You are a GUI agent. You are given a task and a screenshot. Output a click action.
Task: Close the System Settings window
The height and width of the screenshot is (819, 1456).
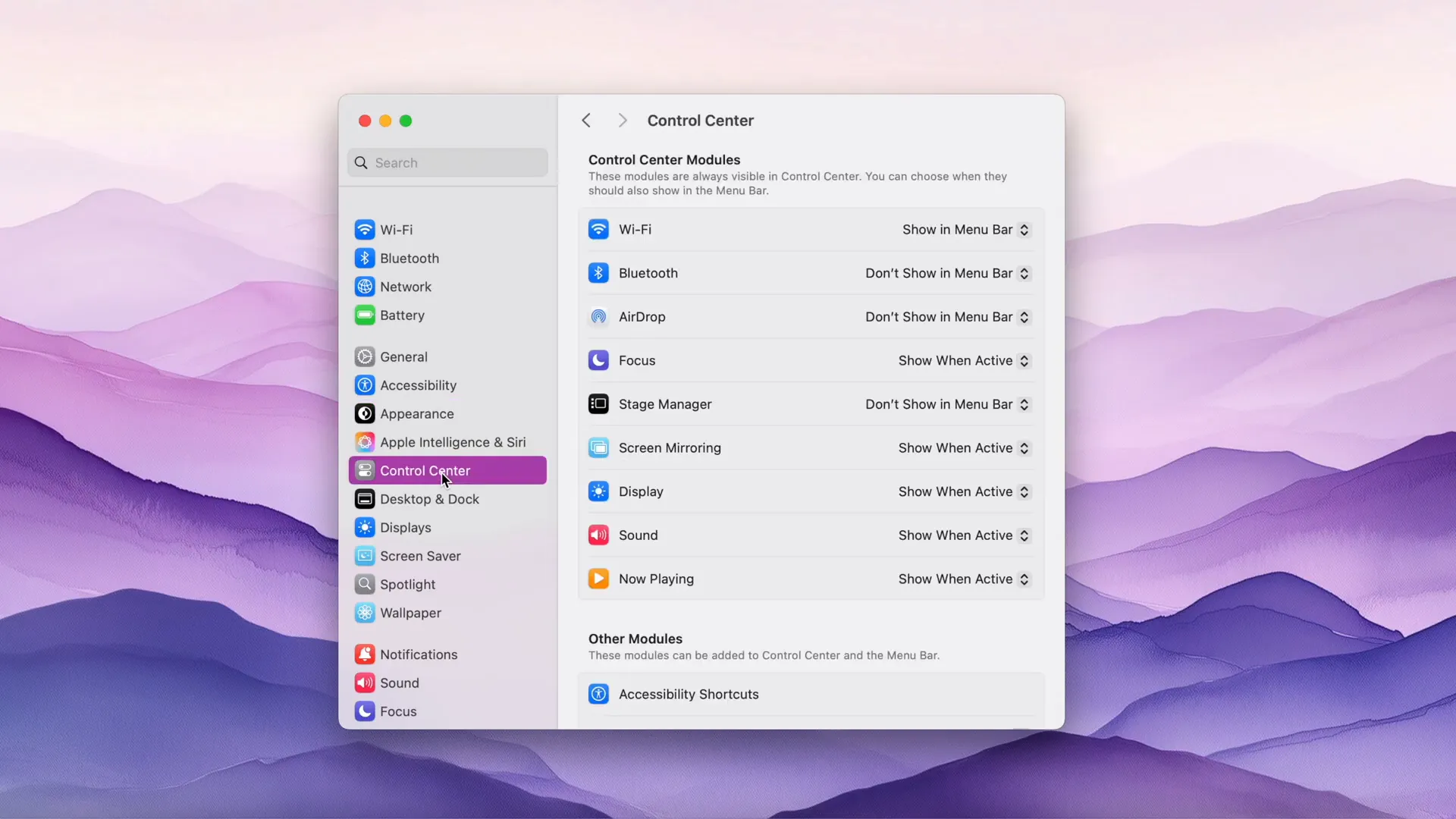pos(365,121)
